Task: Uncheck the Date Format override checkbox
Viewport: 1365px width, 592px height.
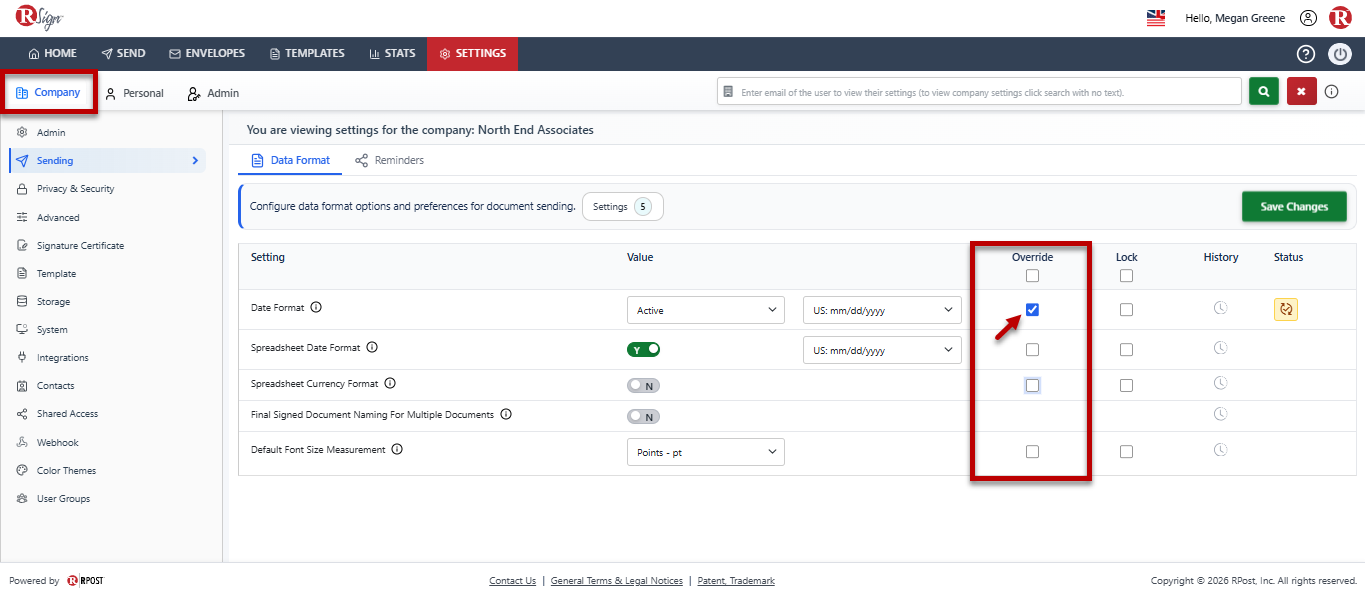Action: coord(1032,309)
